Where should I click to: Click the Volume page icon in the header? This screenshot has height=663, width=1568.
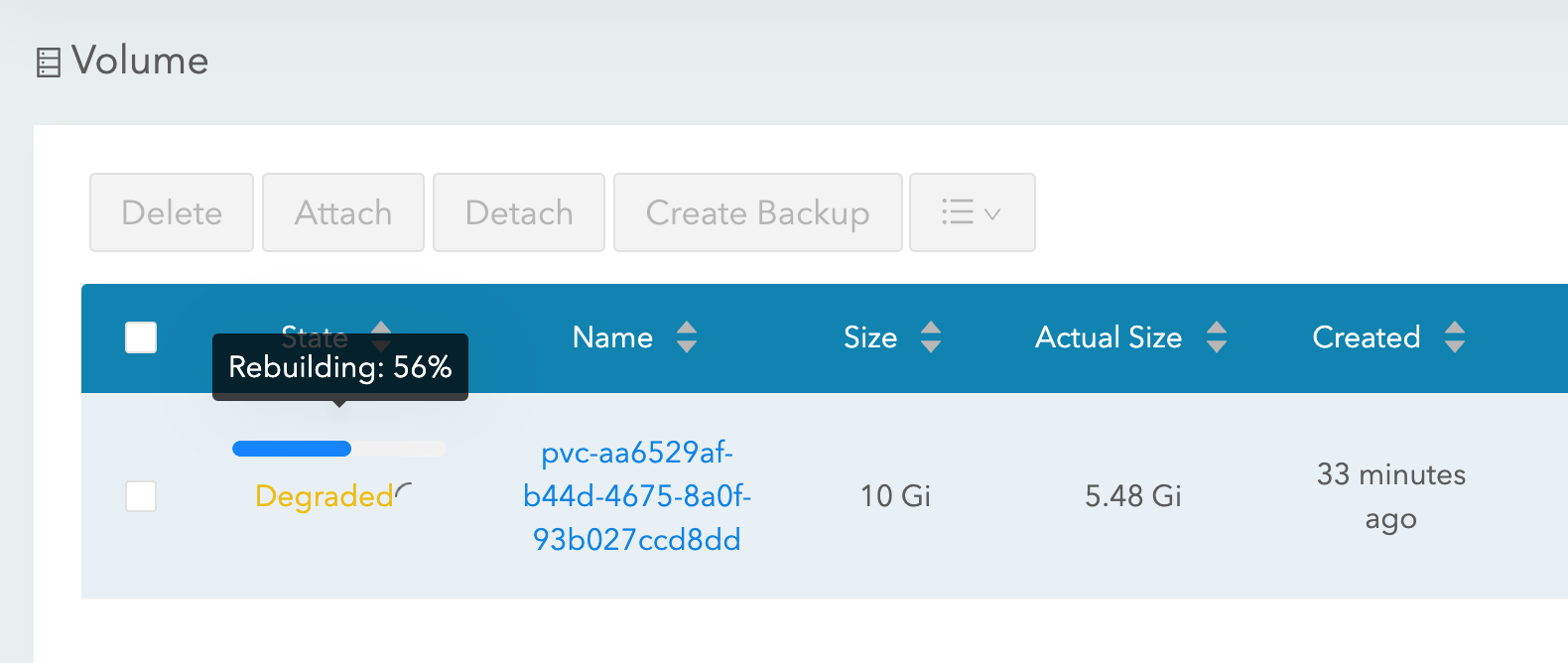[x=48, y=63]
